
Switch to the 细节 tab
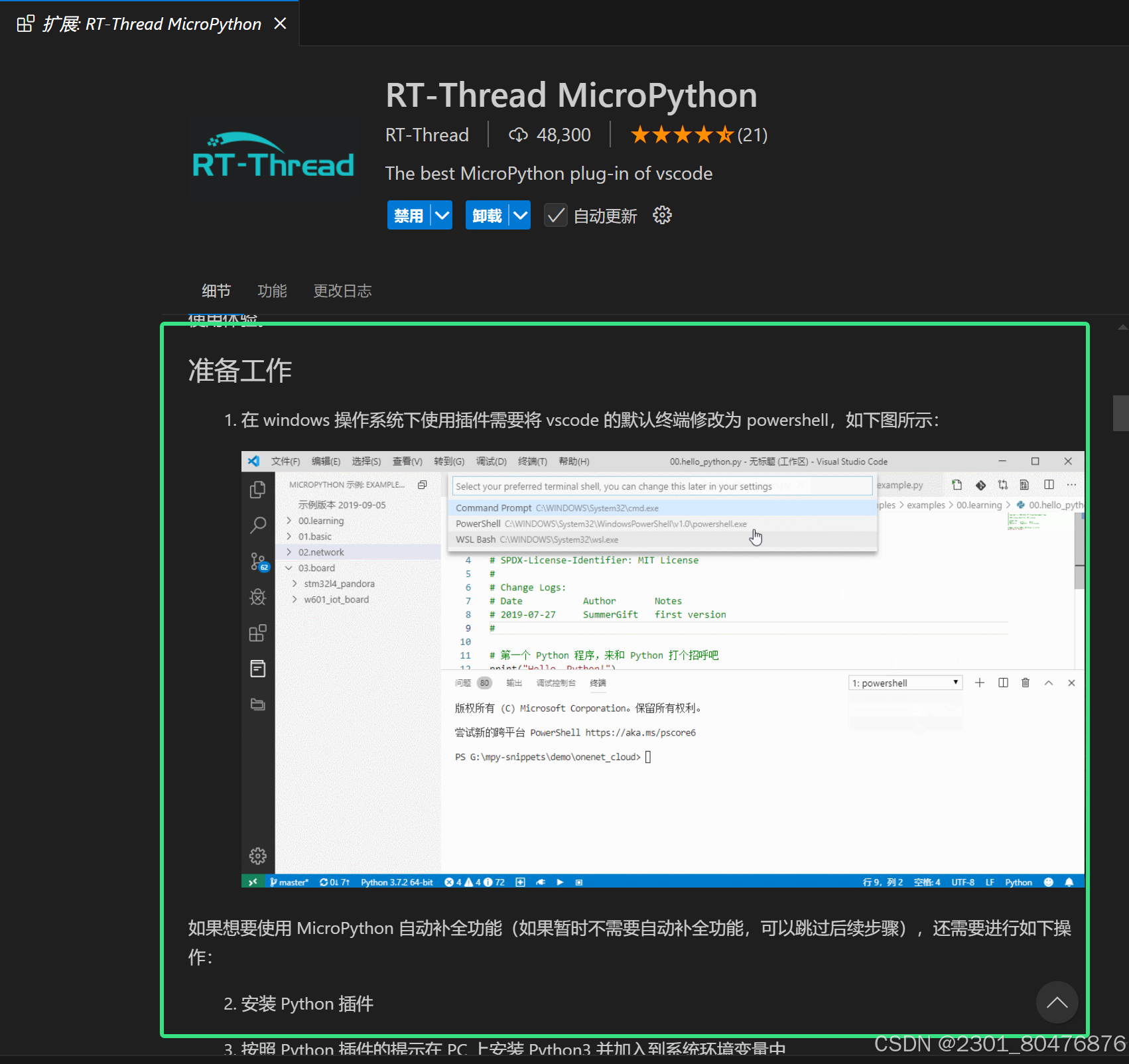pyautogui.click(x=216, y=291)
